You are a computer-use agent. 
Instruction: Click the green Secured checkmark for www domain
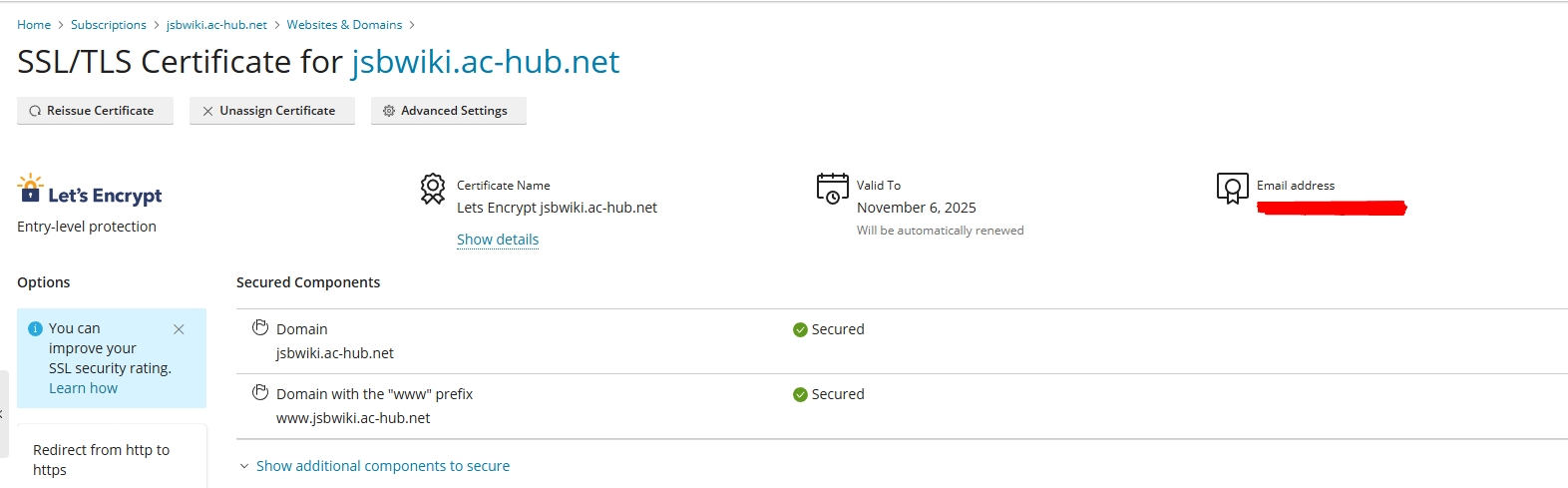pos(800,395)
